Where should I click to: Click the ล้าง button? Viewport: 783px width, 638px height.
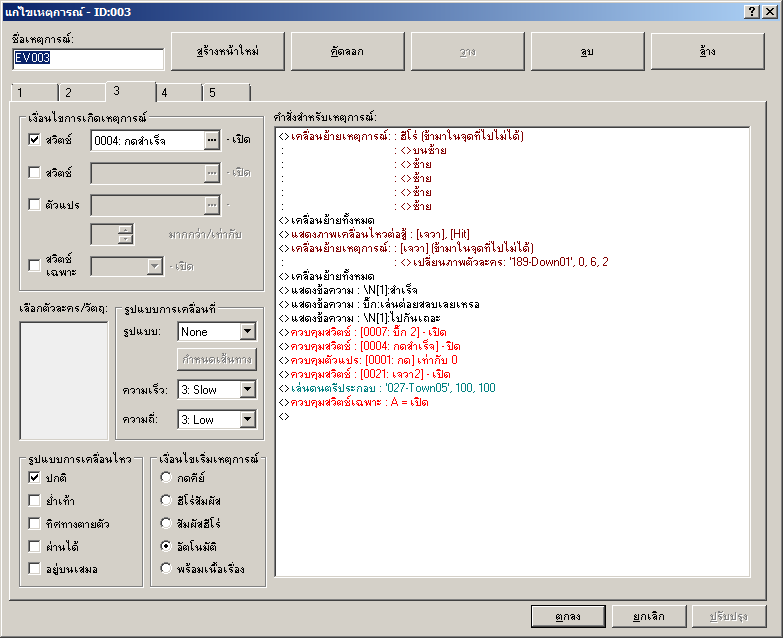click(707, 51)
